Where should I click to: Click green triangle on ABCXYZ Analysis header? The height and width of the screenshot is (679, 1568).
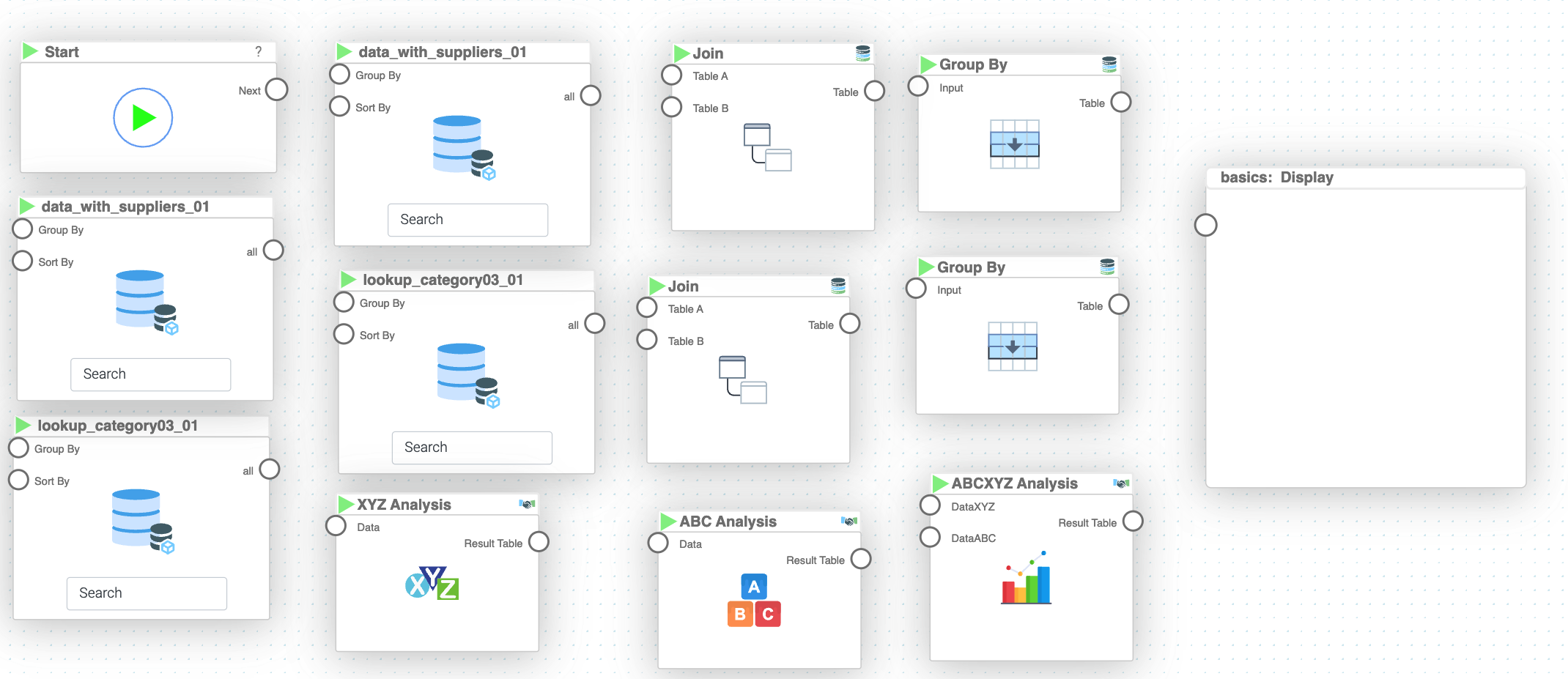tap(940, 483)
